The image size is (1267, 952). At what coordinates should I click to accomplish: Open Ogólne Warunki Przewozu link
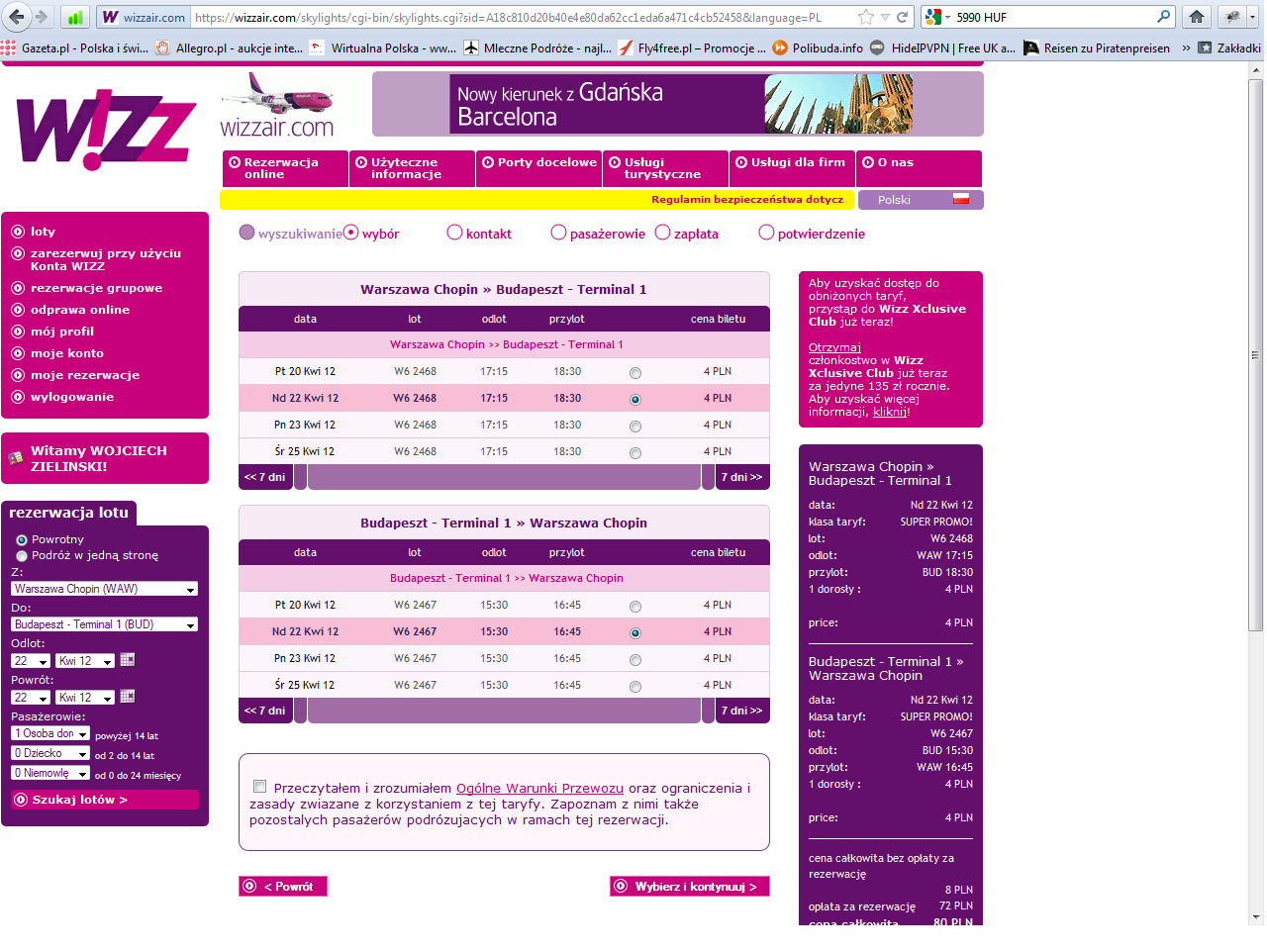539,789
